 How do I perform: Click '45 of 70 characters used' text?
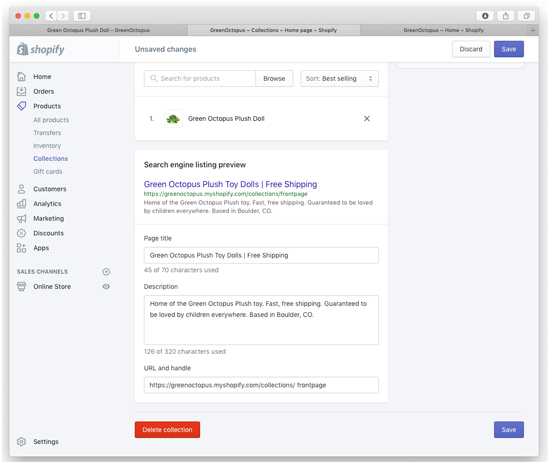tap(181, 270)
